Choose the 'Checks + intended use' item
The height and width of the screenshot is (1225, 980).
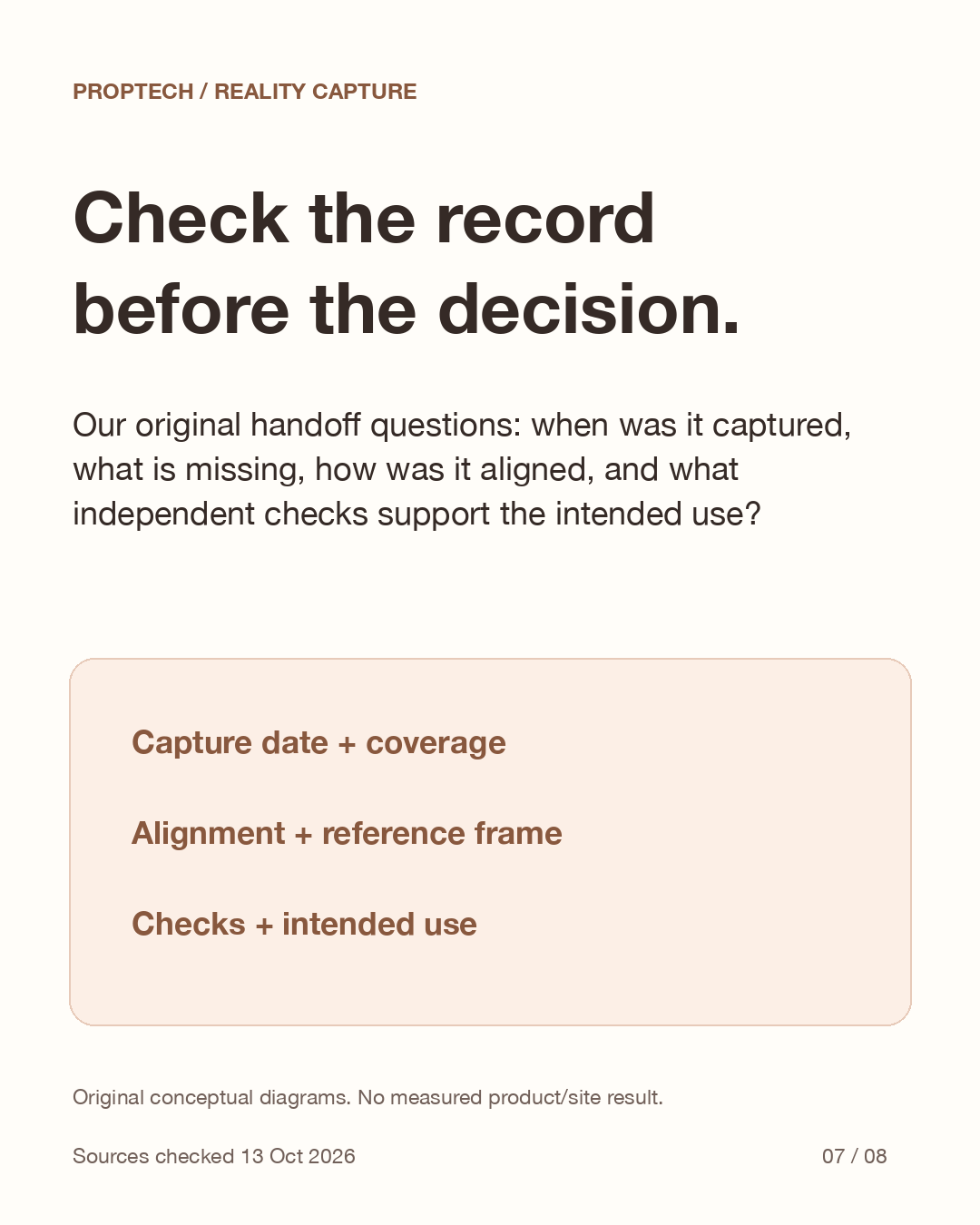304,924
